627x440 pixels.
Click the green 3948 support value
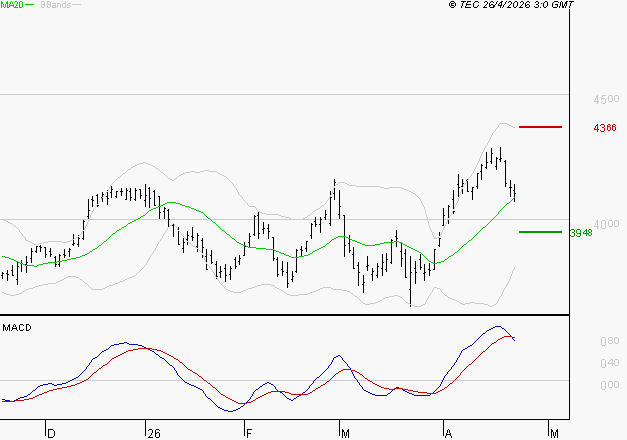581,233
